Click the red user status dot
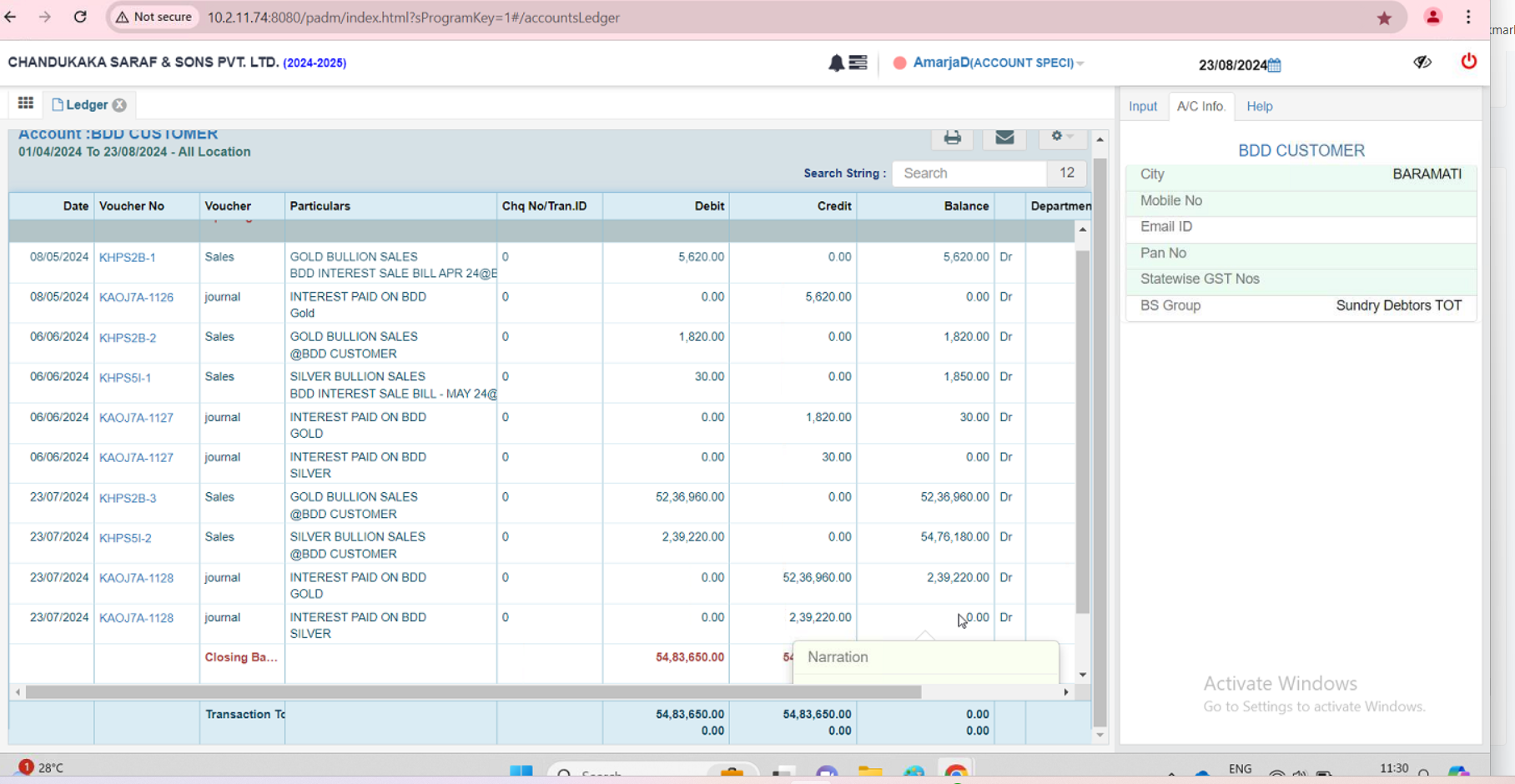 coord(899,63)
